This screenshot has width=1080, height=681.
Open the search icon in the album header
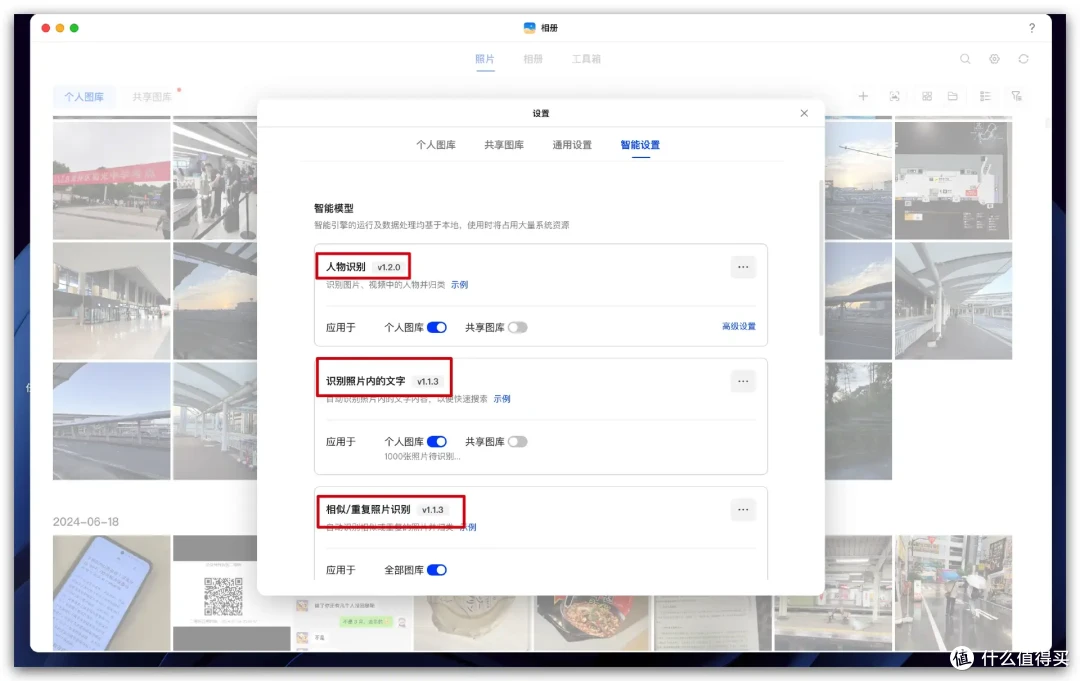pyautogui.click(x=965, y=59)
